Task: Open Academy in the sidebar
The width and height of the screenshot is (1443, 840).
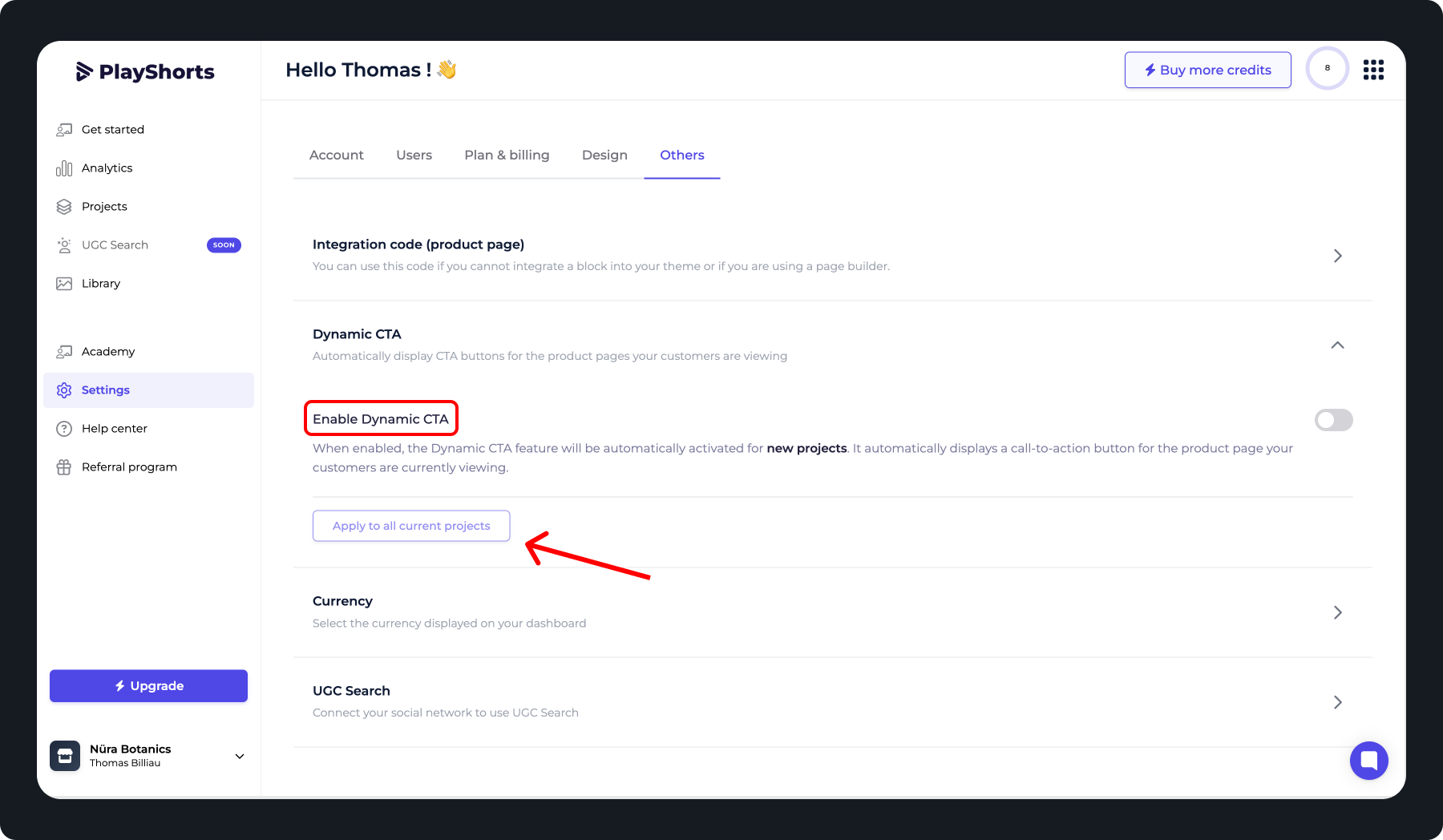Action: [x=149, y=352]
